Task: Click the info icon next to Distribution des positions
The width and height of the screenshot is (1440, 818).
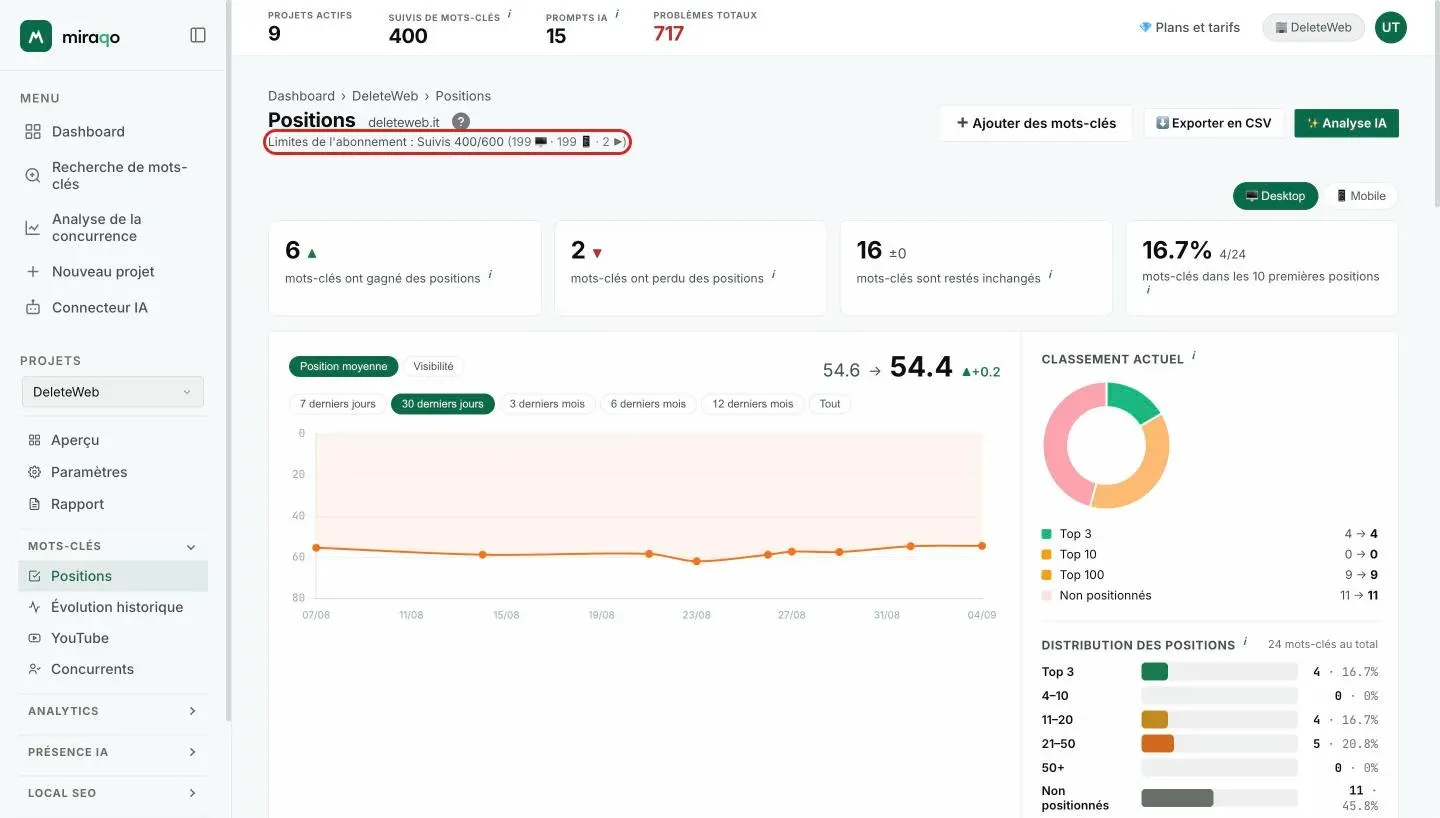Action: (1245, 642)
